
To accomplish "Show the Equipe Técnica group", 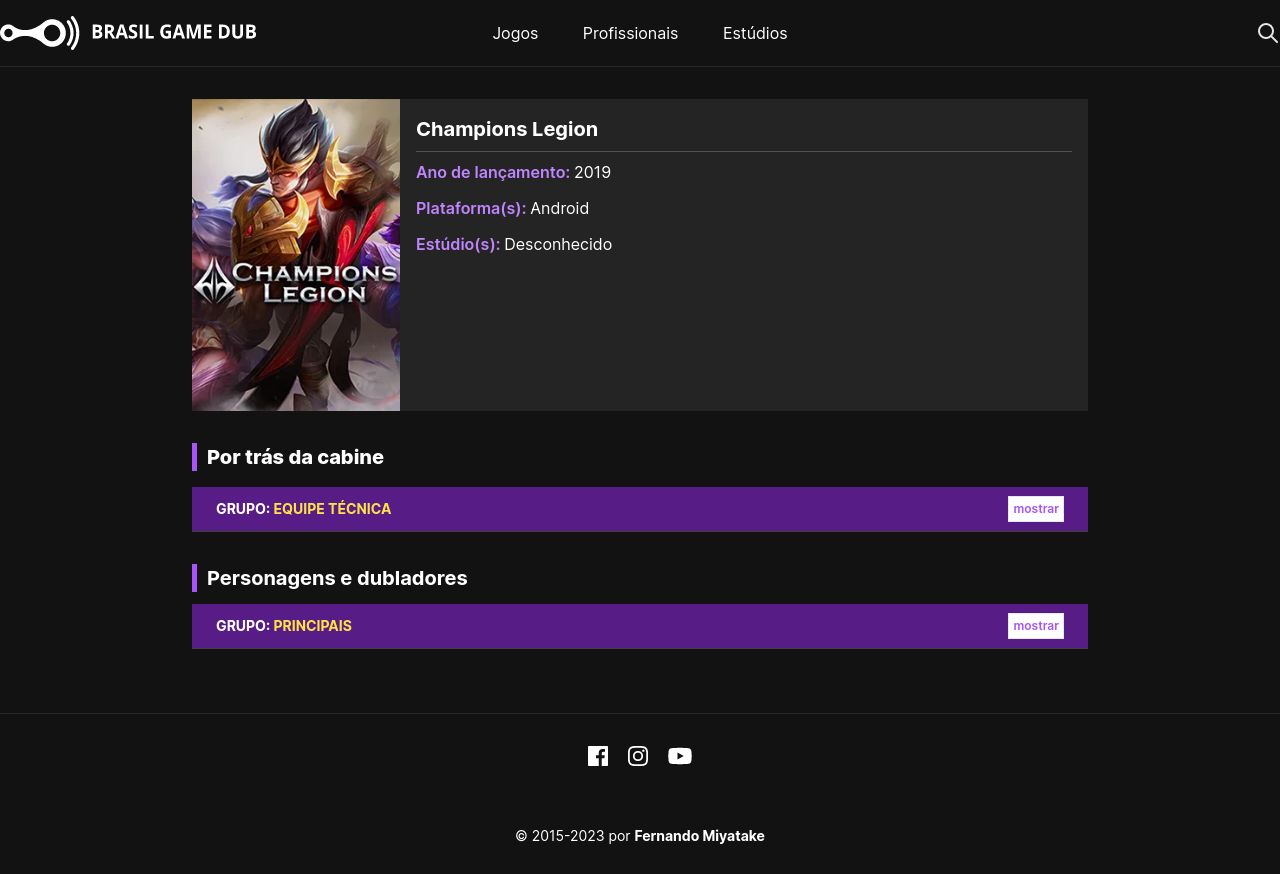I will click(1035, 509).
